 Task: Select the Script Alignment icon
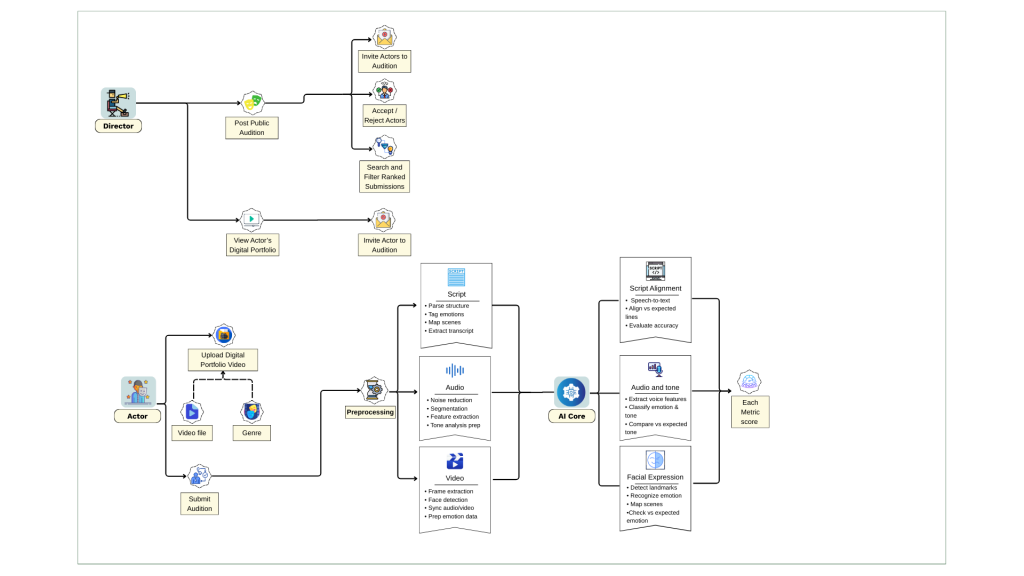(655, 270)
